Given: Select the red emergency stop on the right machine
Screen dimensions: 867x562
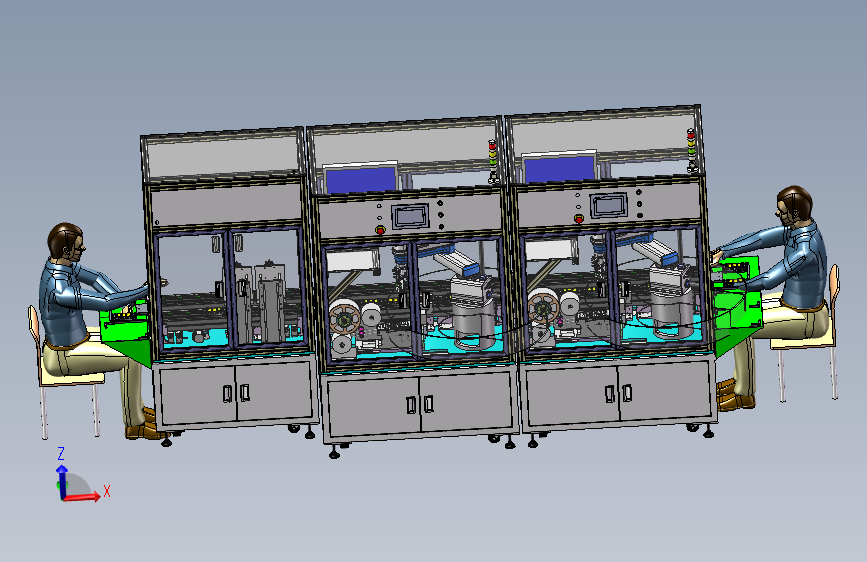Looking at the screenshot, I should click(x=579, y=218).
